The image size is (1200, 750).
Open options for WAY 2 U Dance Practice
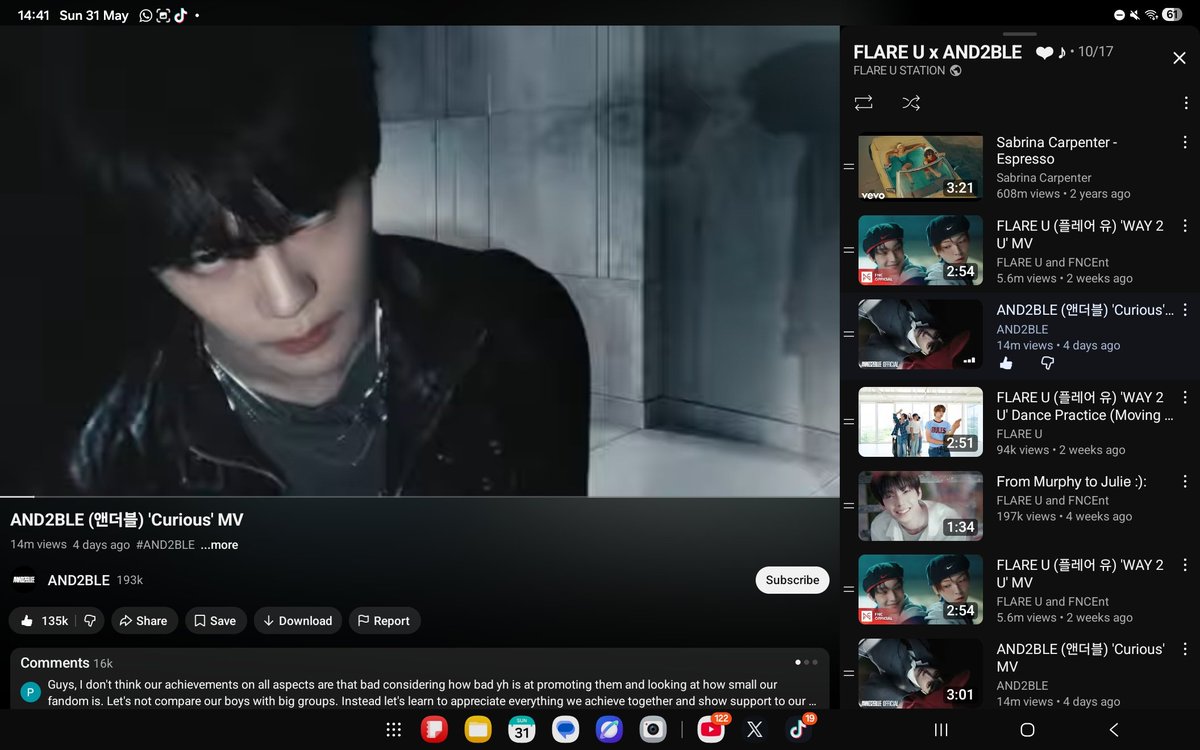pos(1186,398)
